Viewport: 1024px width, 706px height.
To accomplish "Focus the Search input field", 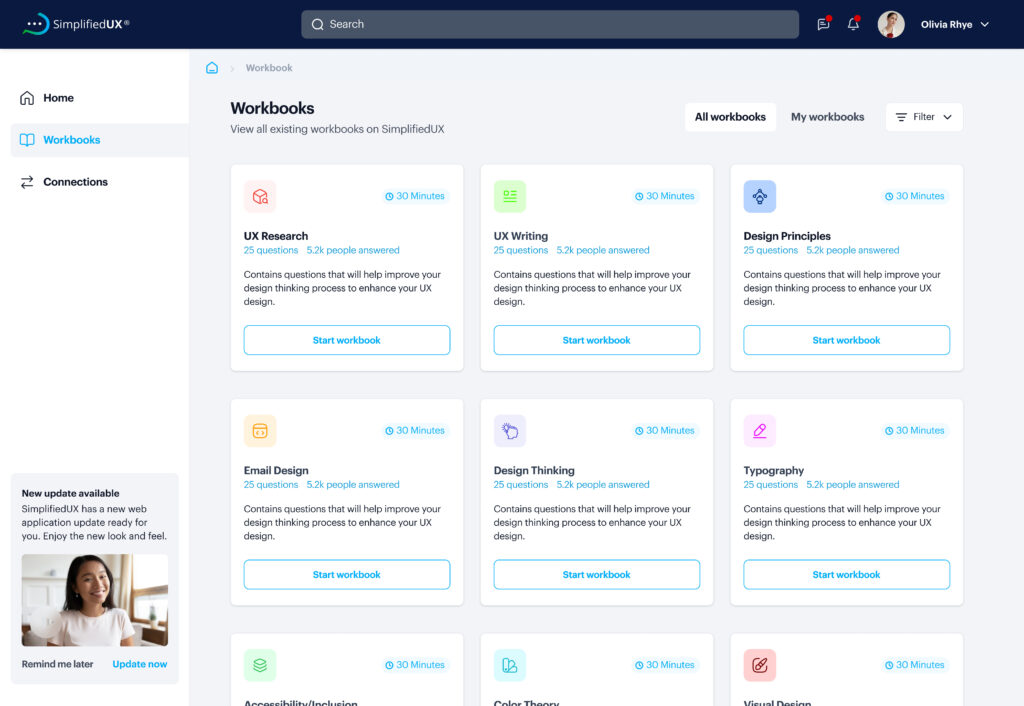I will pyautogui.click(x=550, y=24).
